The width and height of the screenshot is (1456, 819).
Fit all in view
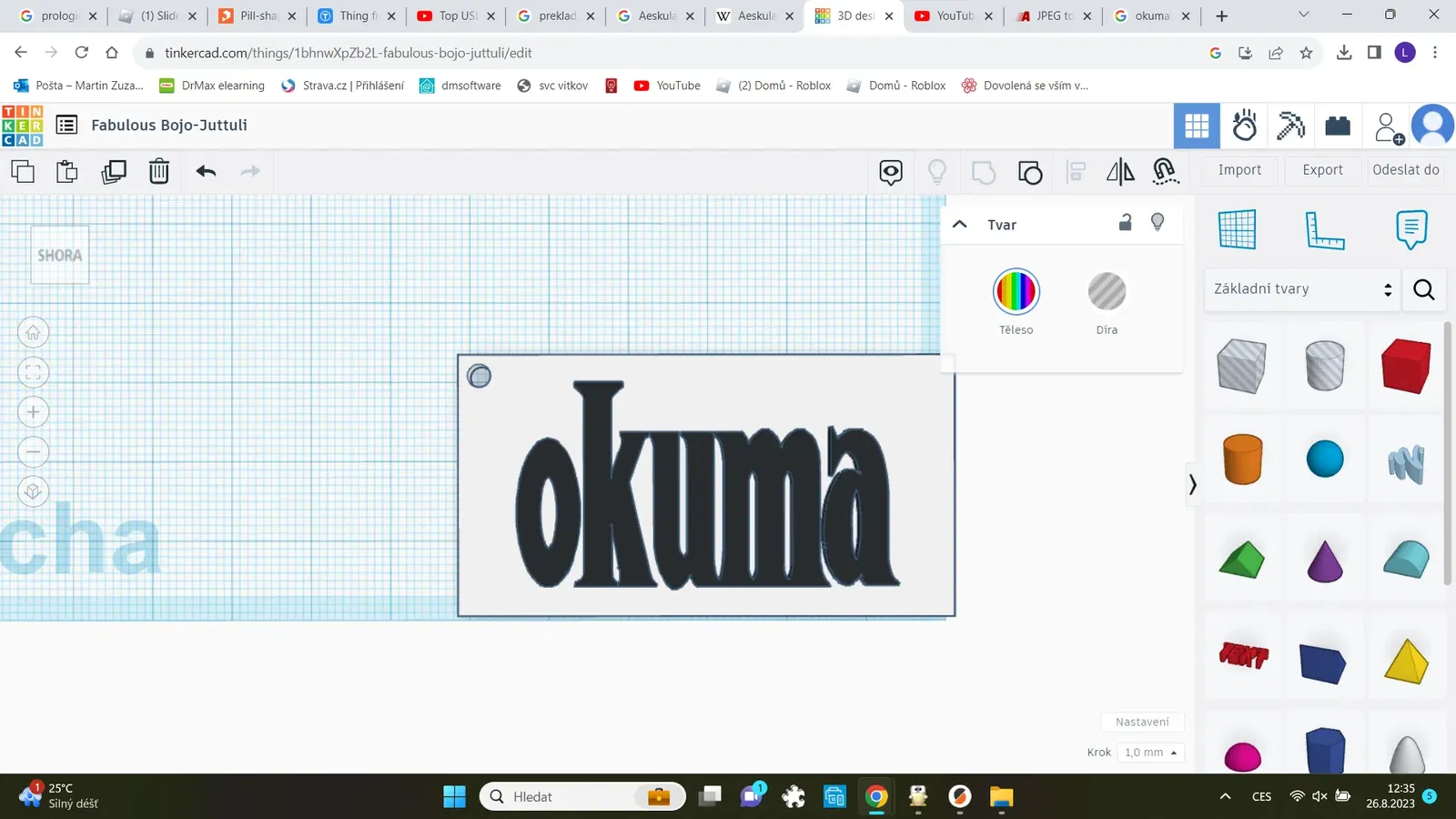[x=34, y=372]
